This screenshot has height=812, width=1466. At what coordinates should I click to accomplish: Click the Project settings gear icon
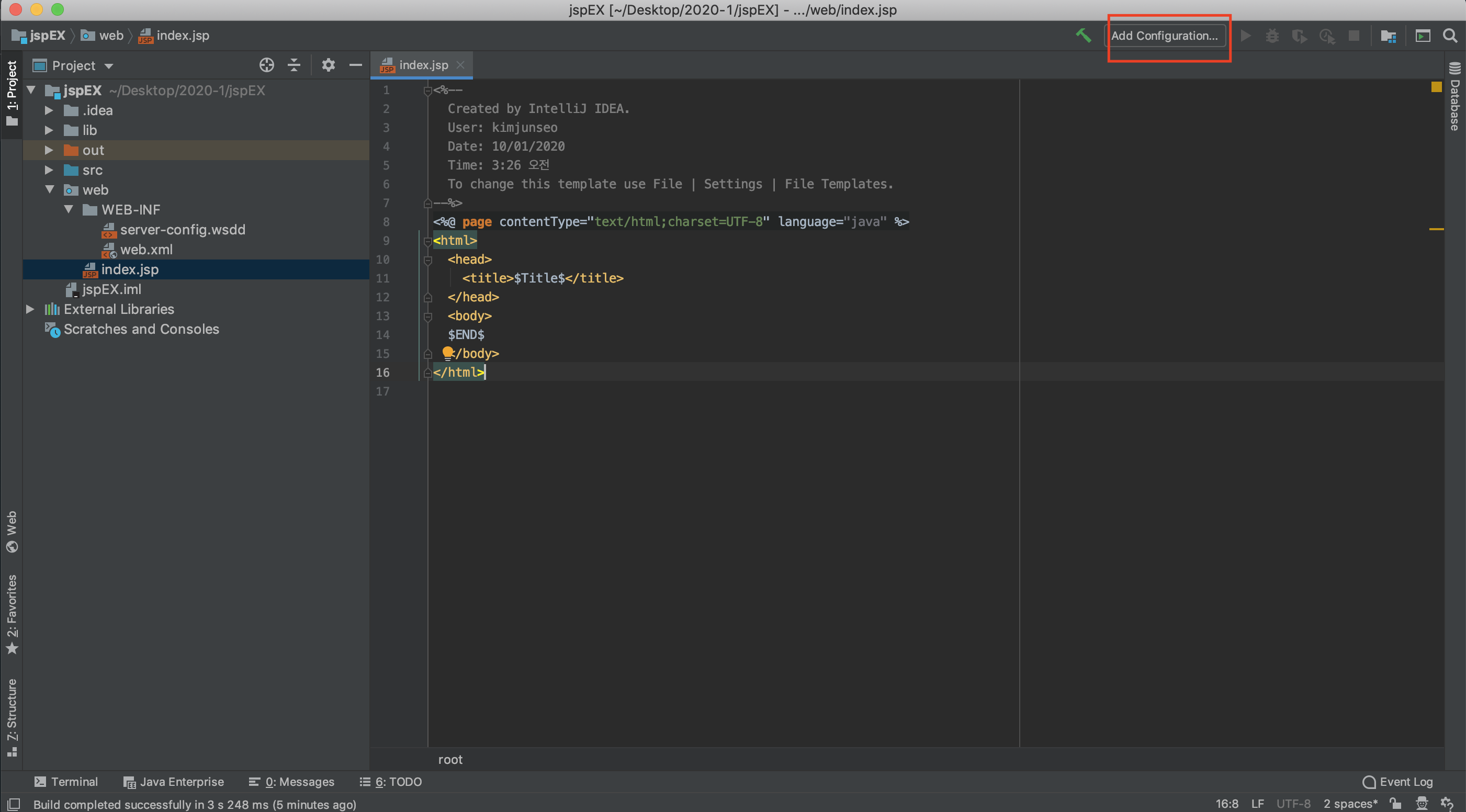327,65
